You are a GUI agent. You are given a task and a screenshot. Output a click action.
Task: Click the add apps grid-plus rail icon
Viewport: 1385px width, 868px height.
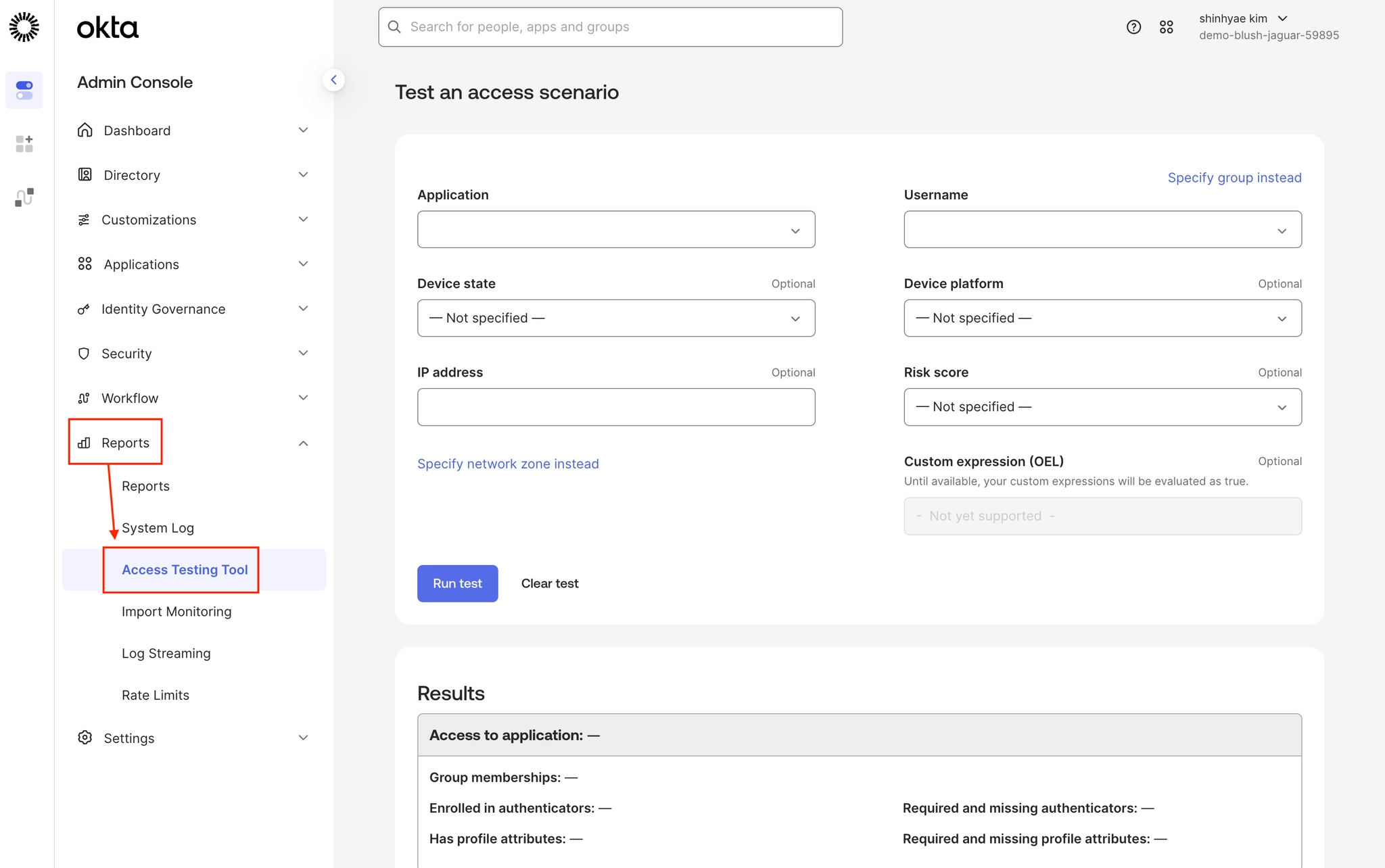point(24,143)
